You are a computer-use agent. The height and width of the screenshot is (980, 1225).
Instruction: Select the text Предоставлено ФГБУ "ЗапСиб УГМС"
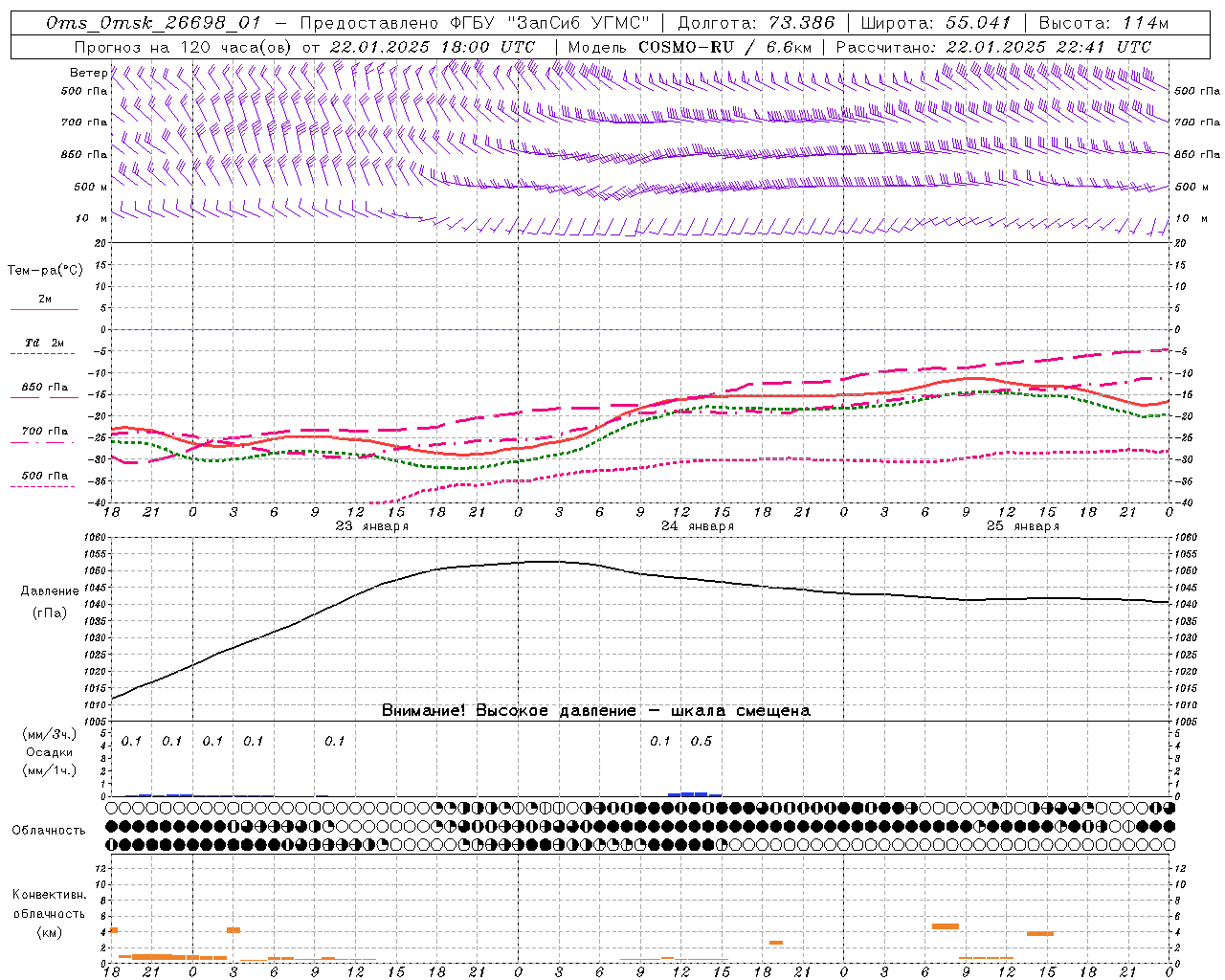pyautogui.click(x=475, y=23)
